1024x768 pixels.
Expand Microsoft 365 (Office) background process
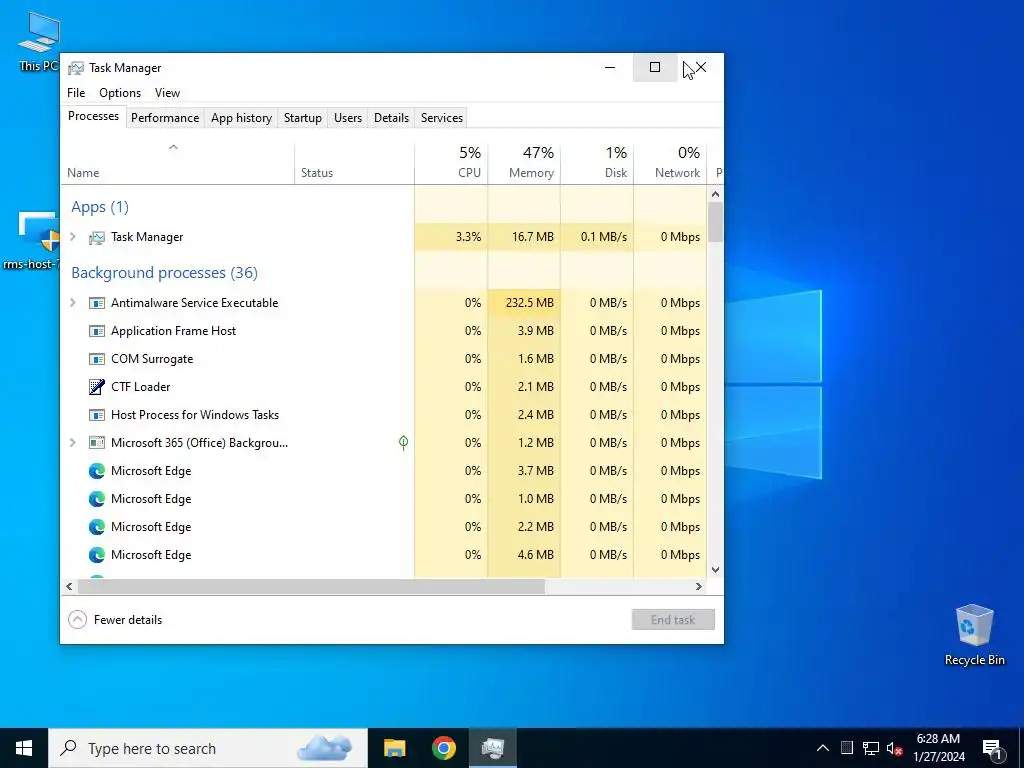[73, 443]
